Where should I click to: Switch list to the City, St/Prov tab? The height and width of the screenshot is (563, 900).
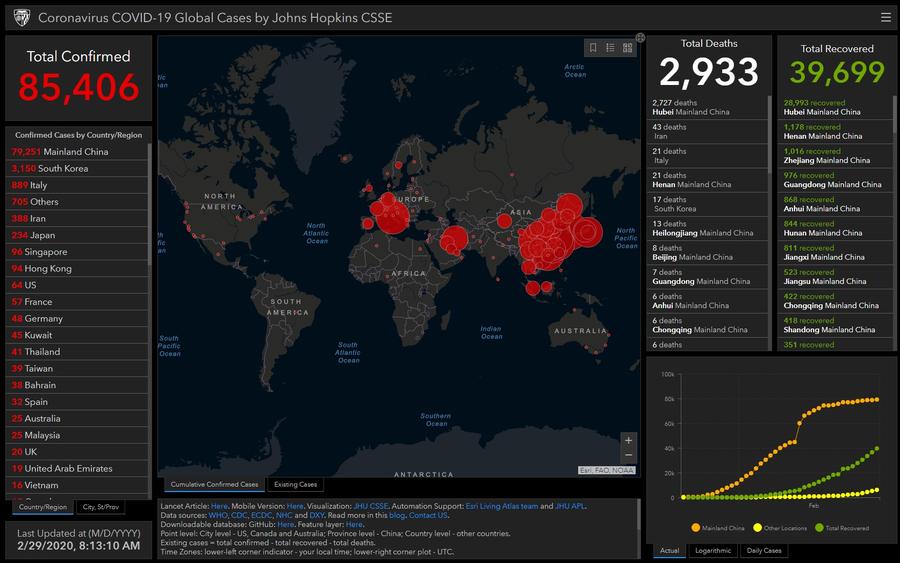point(100,507)
